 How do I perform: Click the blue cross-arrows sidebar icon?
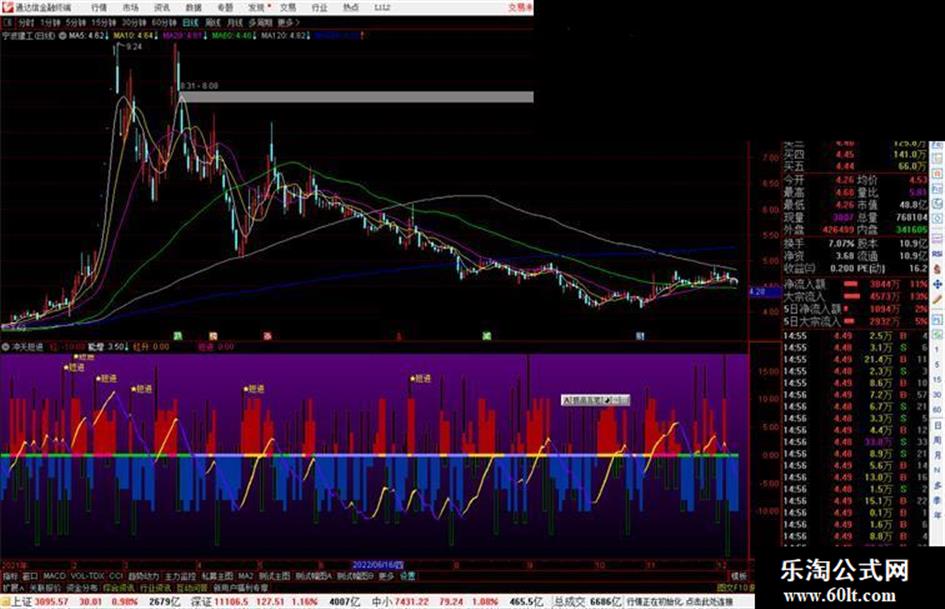pyautogui.click(x=938, y=284)
